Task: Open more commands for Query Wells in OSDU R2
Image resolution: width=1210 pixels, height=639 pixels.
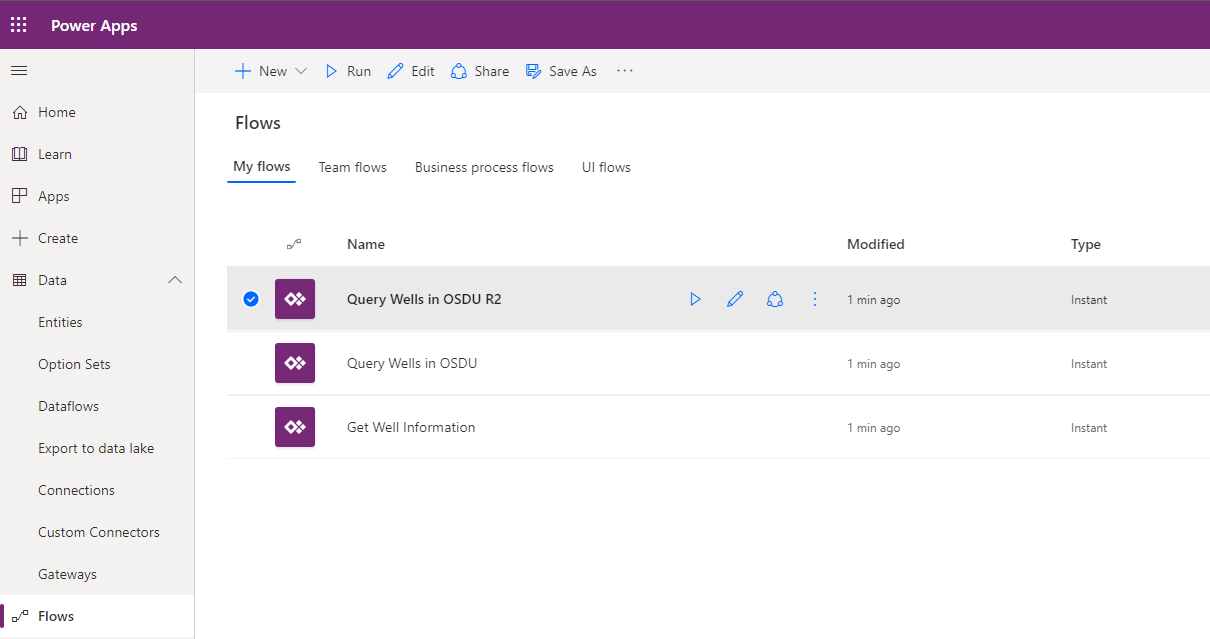Action: 815,299
